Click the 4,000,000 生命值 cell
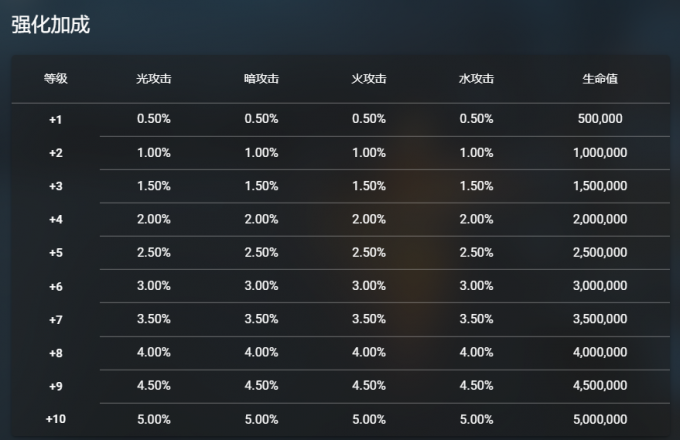The height and width of the screenshot is (440, 680). coord(600,353)
